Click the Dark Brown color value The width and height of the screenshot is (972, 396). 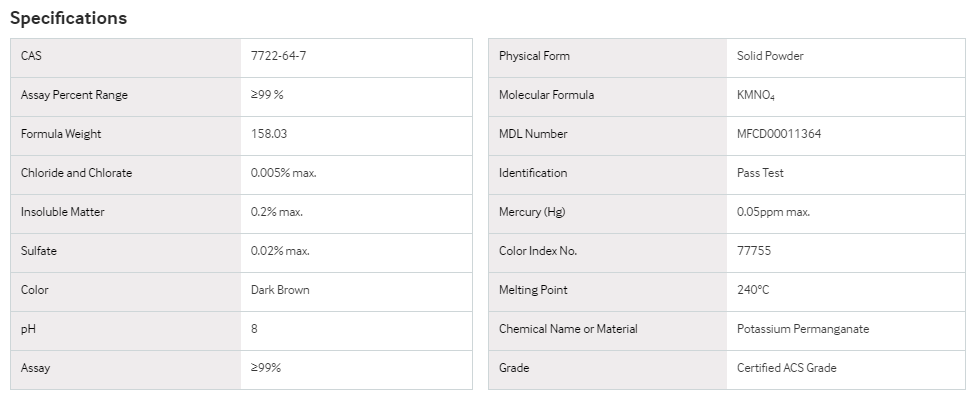pos(280,290)
